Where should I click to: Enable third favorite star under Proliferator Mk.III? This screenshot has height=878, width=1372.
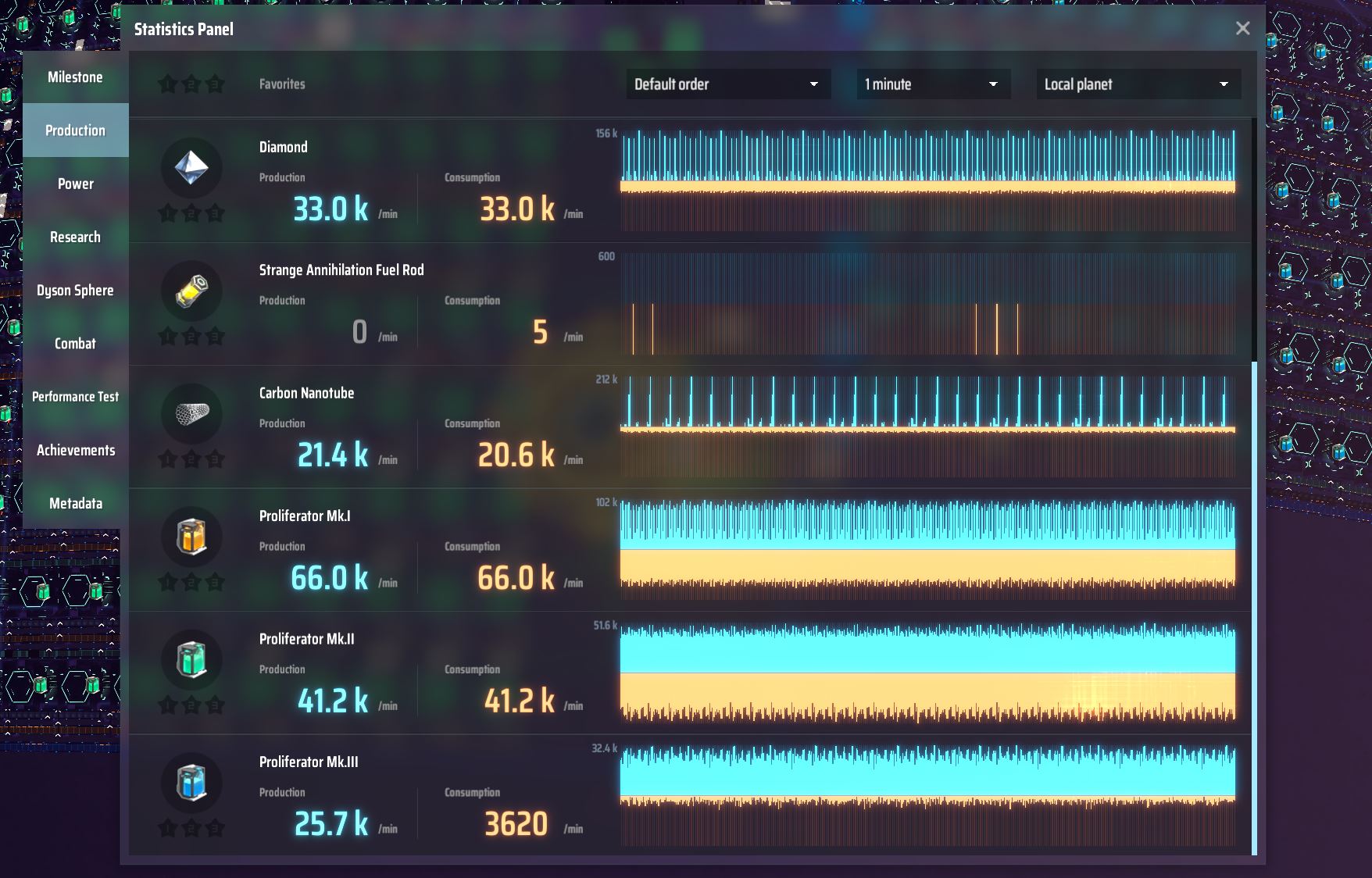(215, 828)
